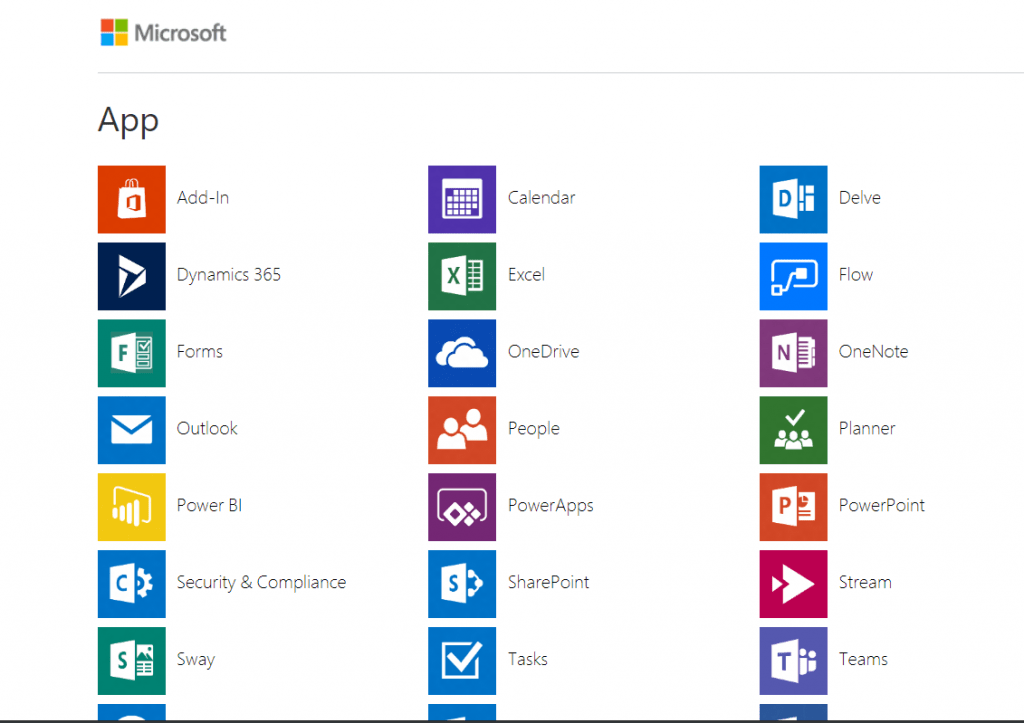The height and width of the screenshot is (723, 1024).
Task: Click the Teams app icon
Action: [792, 661]
